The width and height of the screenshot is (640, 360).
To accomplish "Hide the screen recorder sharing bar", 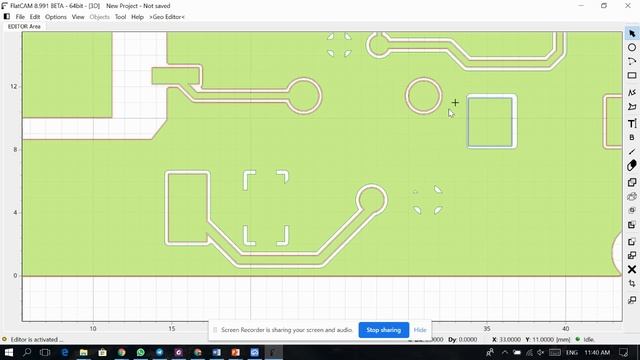I will click(x=420, y=330).
